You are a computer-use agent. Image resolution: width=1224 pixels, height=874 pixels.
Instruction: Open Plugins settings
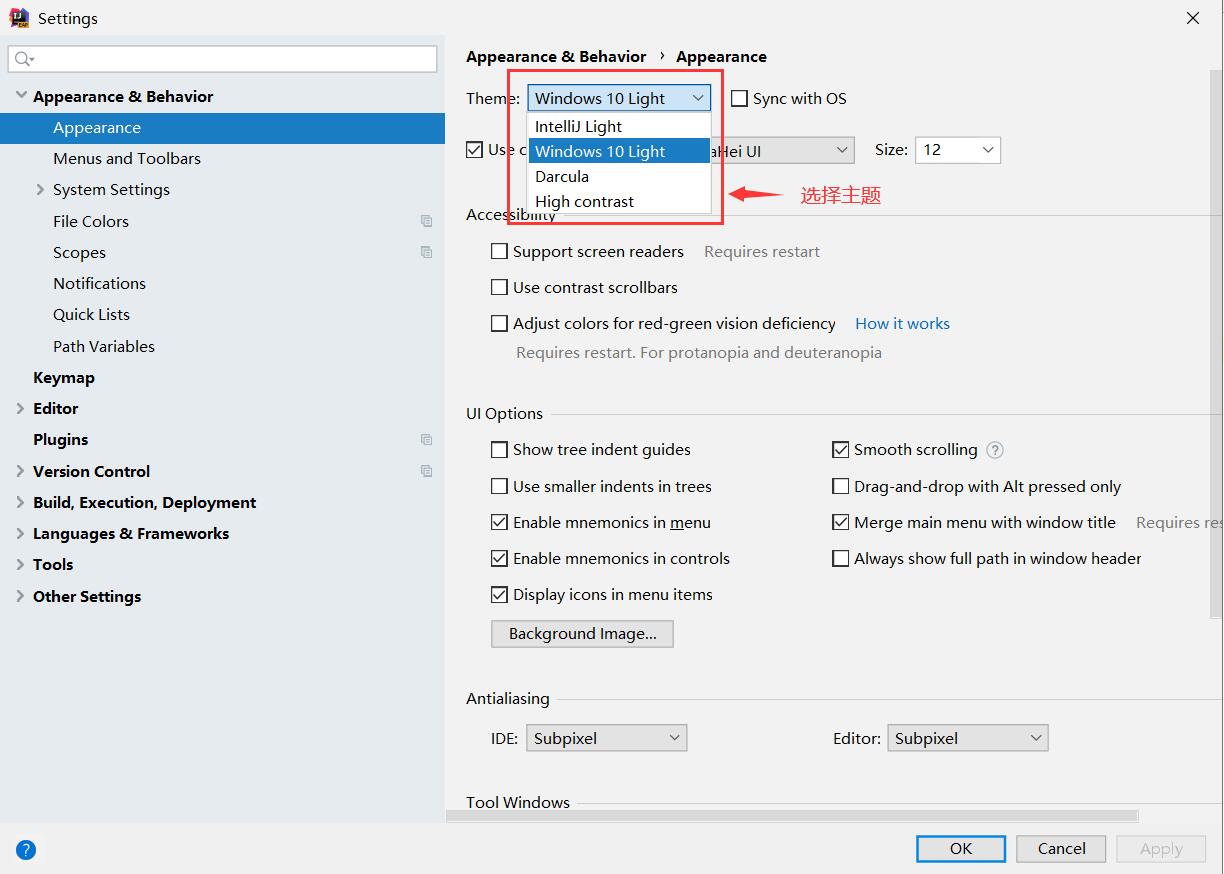point(60,439)
